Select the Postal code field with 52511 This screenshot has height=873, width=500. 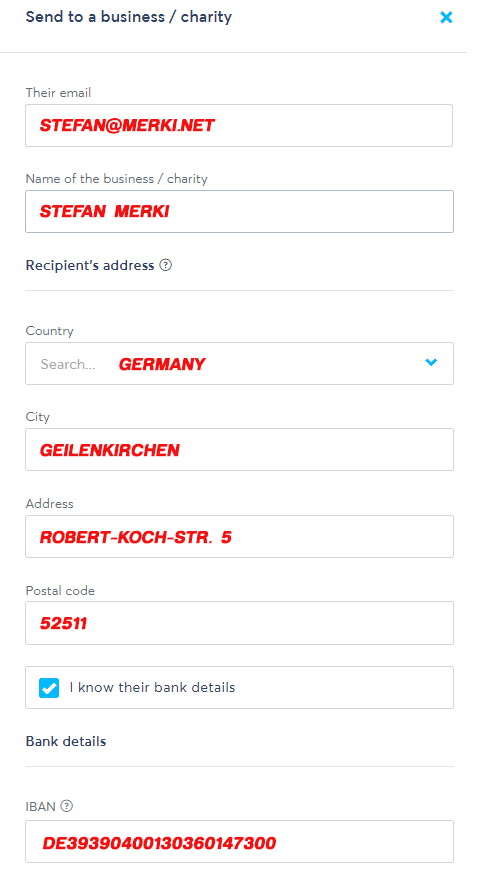(x=239, y=623)
